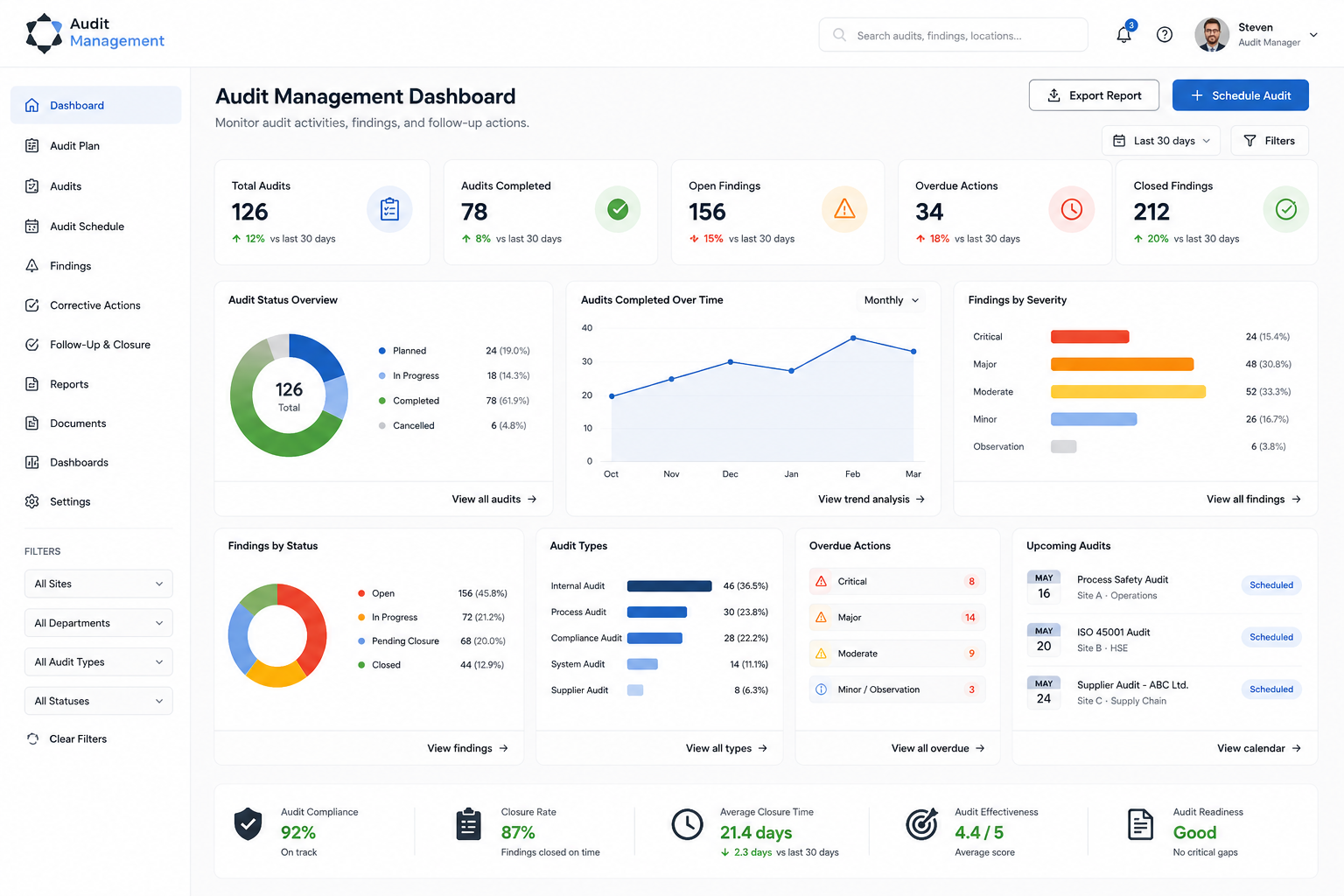Image resolution: width=1344 pixels, height=896 pixels.
Task: Click the Audit Readiness document icon
Action: (x=1141, y=824)
